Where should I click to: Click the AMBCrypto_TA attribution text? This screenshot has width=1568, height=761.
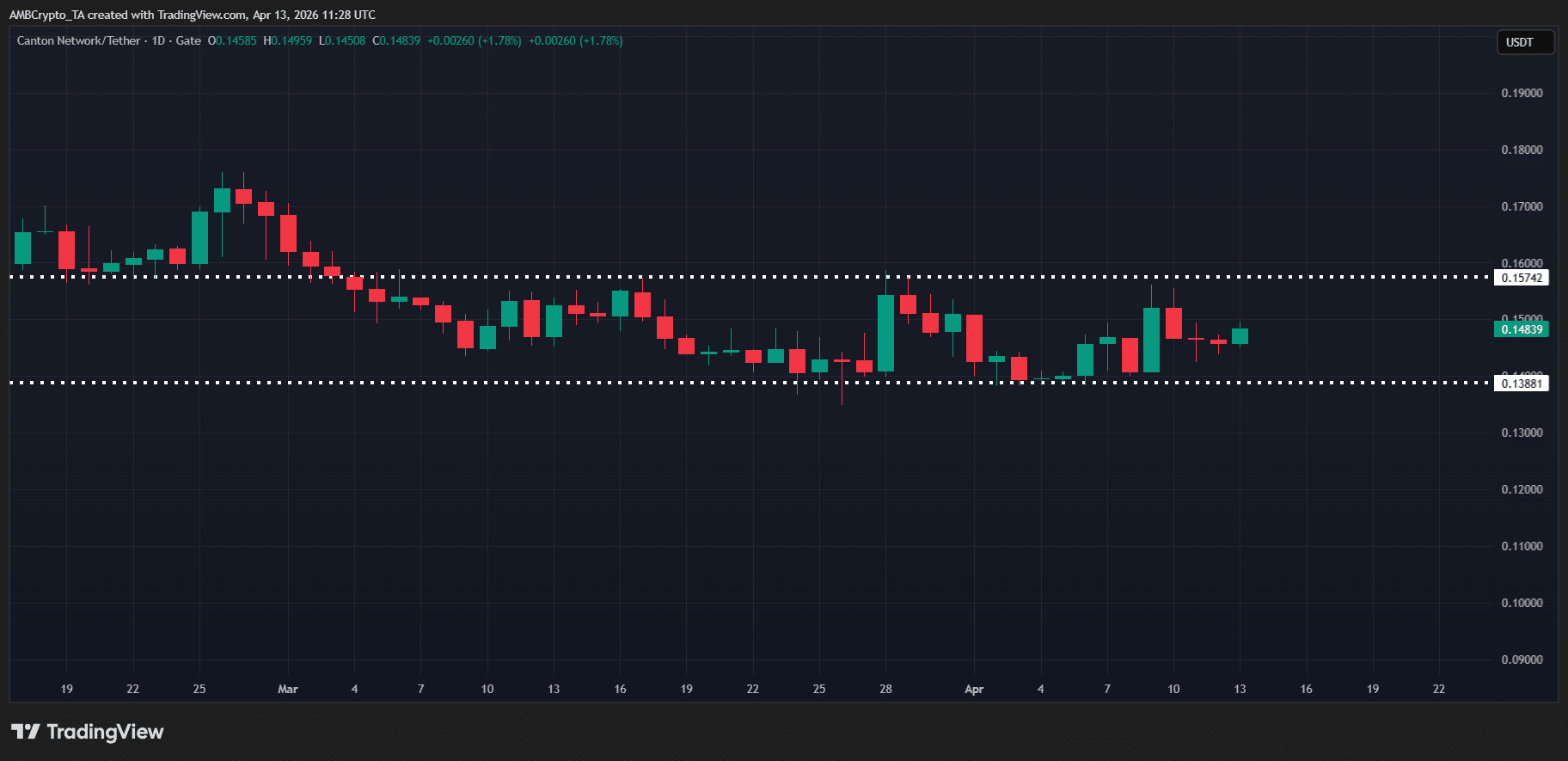point(46,15)
